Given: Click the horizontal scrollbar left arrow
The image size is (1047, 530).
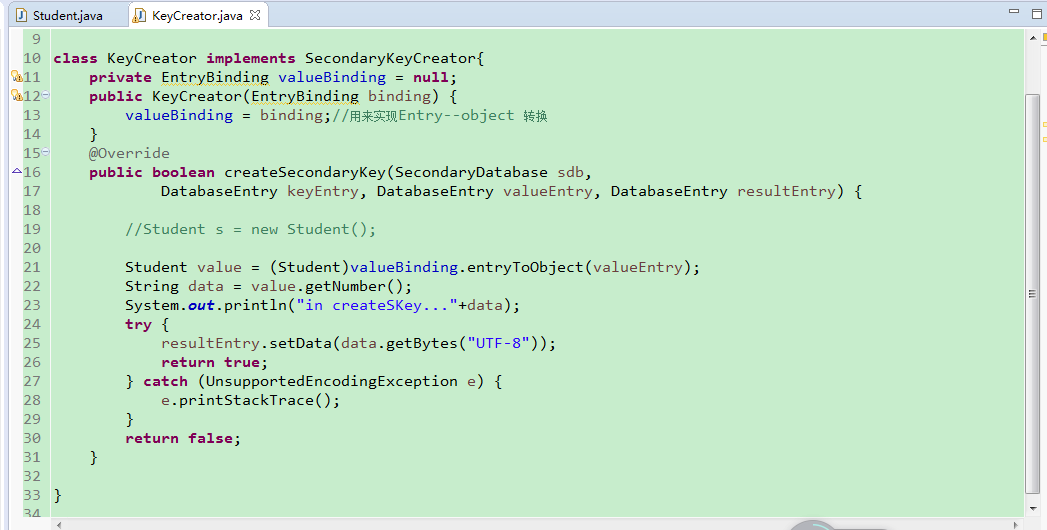Looking at the screenshot, I should click(x=59, y=525).
